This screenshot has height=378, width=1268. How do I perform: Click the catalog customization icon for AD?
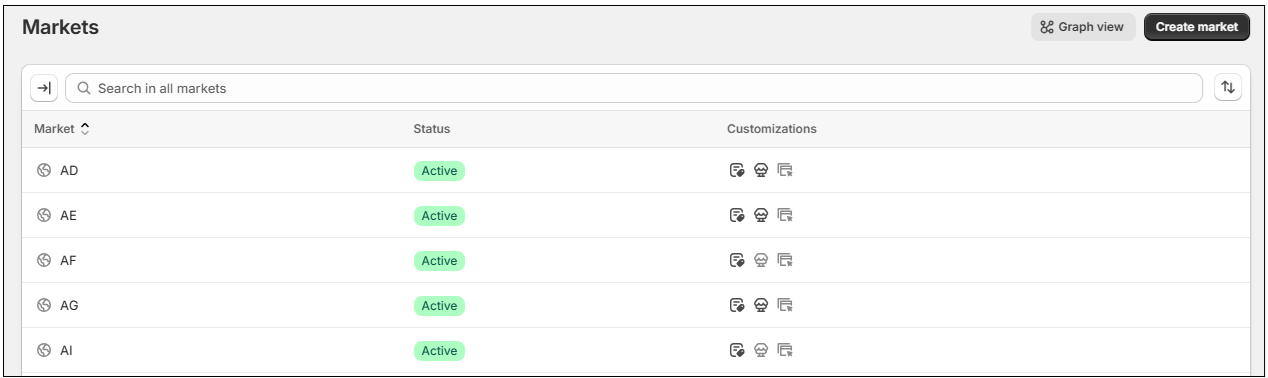tap(737, 170)
